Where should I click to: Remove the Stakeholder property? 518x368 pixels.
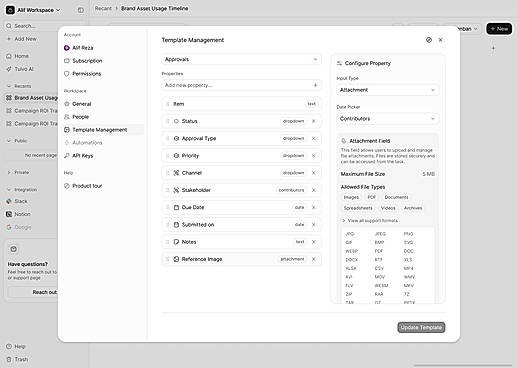[x=313, y=190]
